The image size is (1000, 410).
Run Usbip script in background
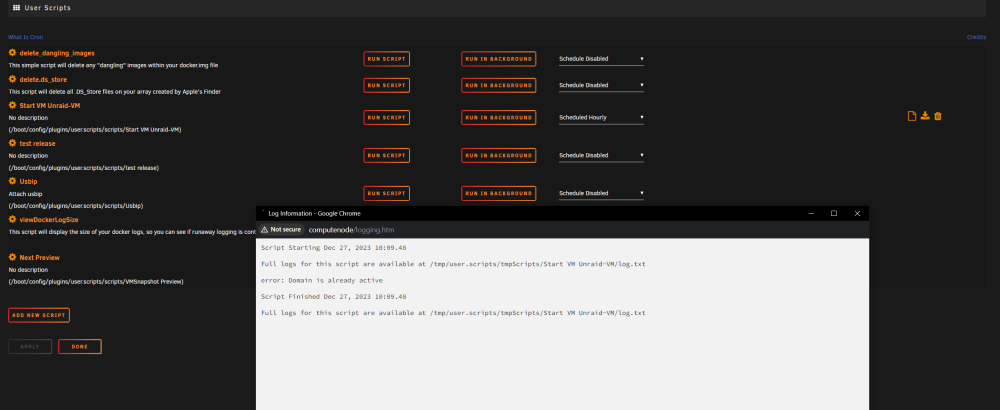(x=499, y=193)
